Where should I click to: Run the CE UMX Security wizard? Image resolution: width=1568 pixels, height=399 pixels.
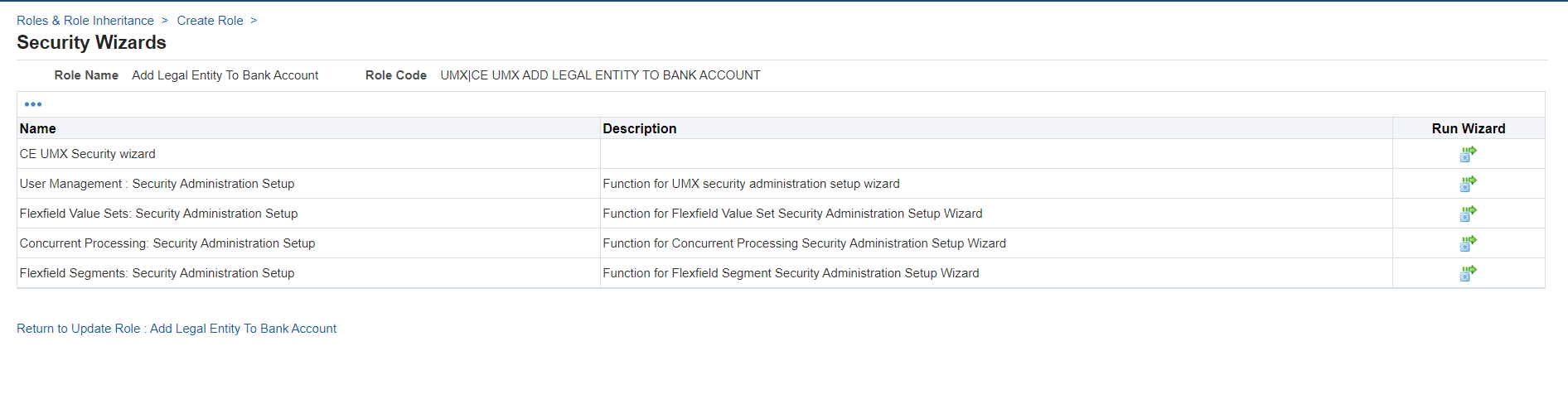(x=1468, y=154)
